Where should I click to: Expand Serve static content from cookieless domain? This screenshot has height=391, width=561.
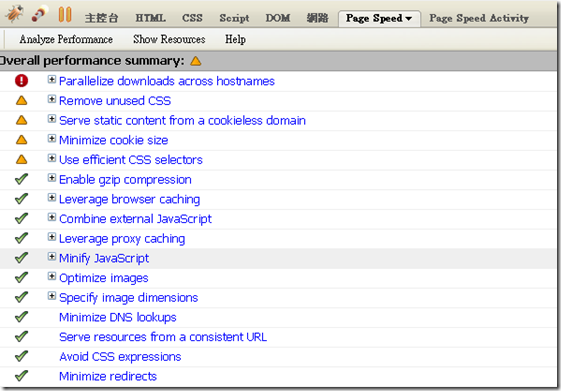(x=52, y=119)
